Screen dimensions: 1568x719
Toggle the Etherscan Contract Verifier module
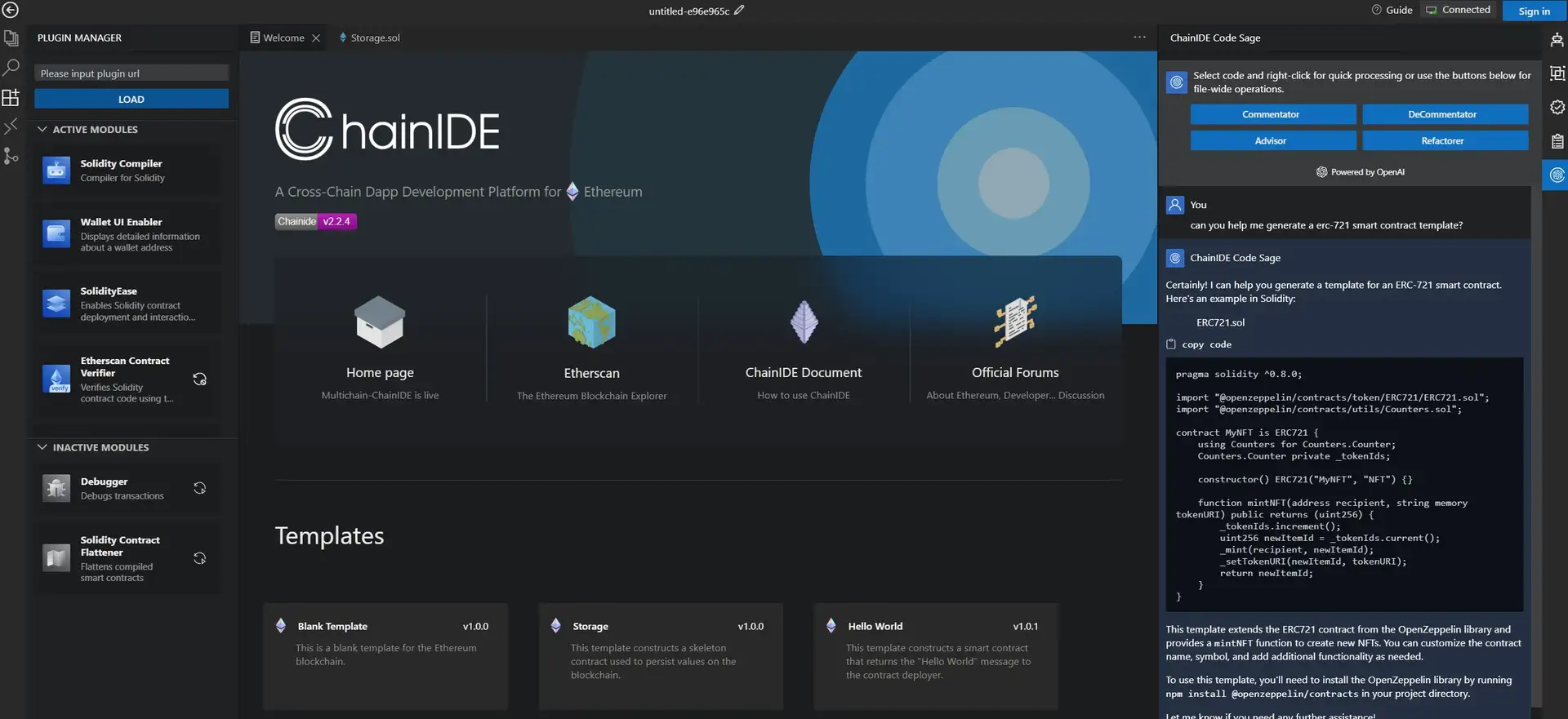point(199,379)
